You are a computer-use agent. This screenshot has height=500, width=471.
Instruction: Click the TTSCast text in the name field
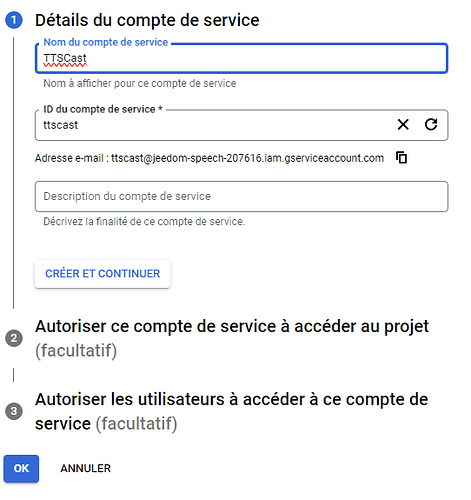pyautogui.click(x=65, y=58)
